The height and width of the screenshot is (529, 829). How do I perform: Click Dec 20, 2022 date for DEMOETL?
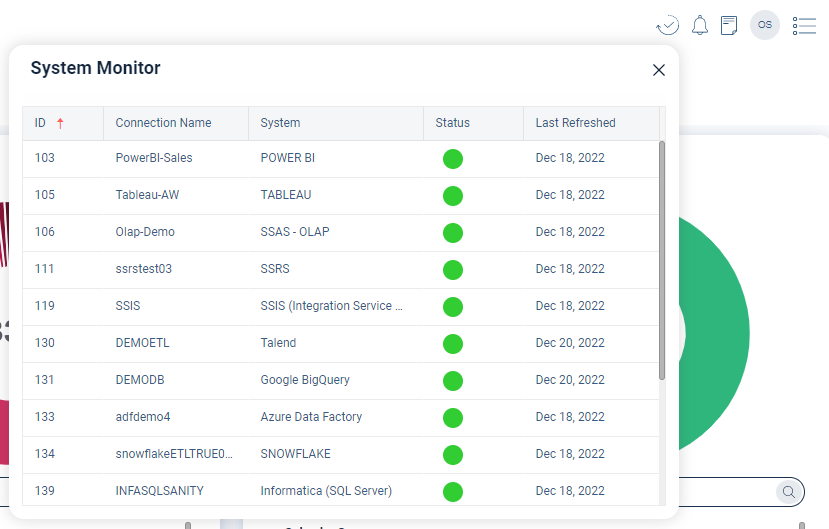(570, 342)
